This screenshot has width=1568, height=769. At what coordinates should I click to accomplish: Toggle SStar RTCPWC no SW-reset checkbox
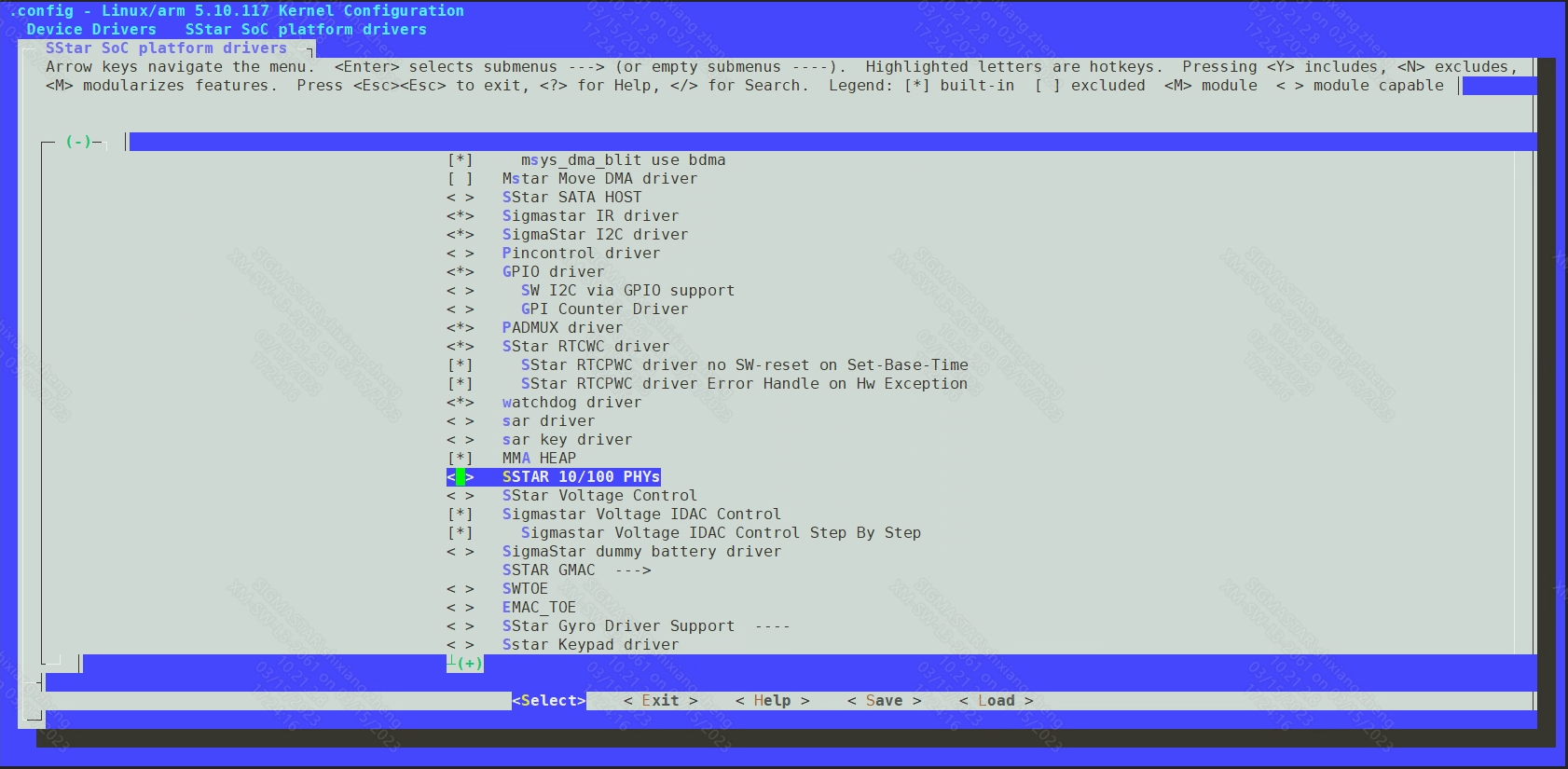461,365
